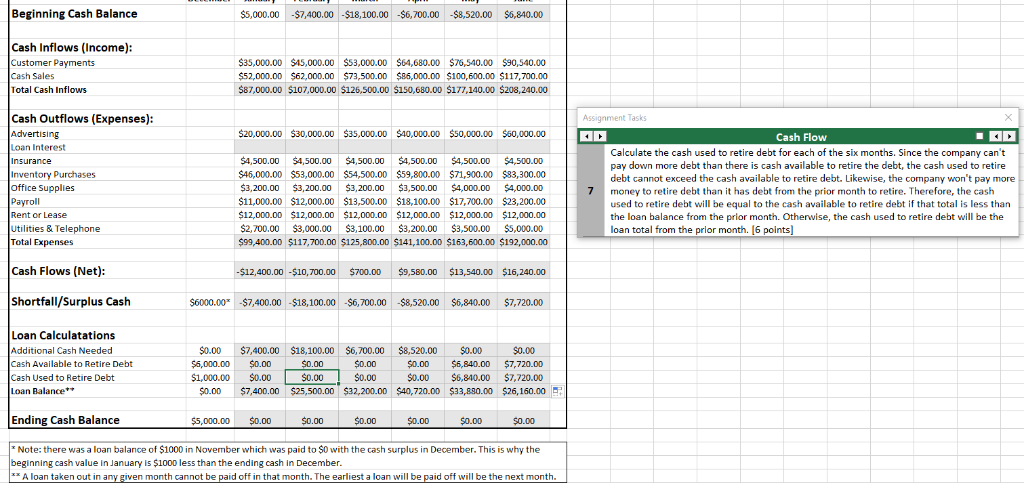Open Auto Fill Options beside Loan Balance row
Image resolution: width=1024 pixels, height=483 pixels.
[x=557, y=392]
